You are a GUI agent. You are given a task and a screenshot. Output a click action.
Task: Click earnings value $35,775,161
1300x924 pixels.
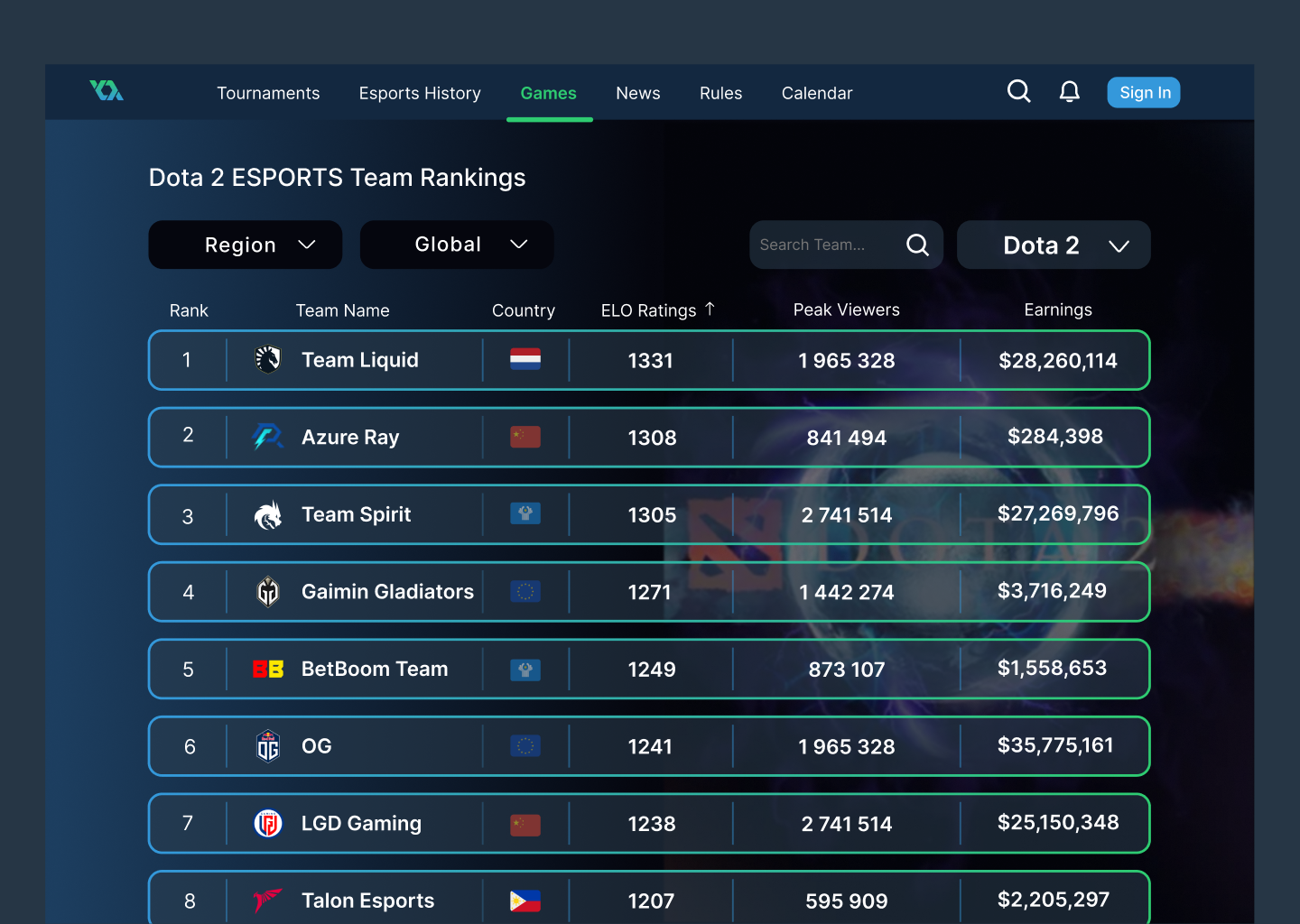[1055, 745]
